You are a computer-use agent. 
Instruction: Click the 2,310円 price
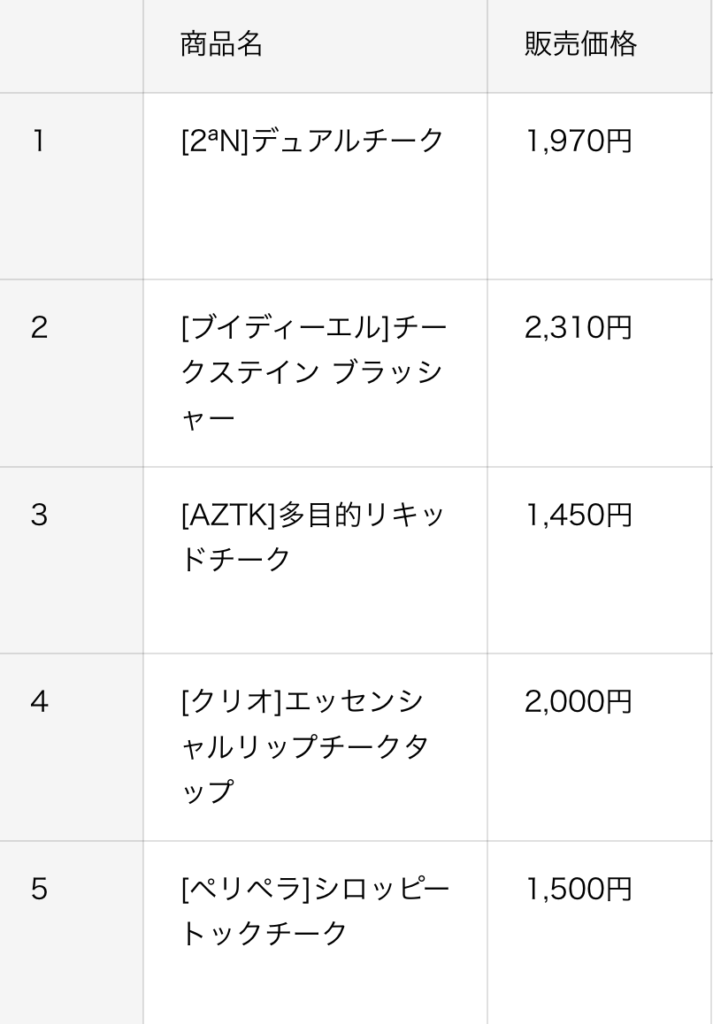point(579,327)
